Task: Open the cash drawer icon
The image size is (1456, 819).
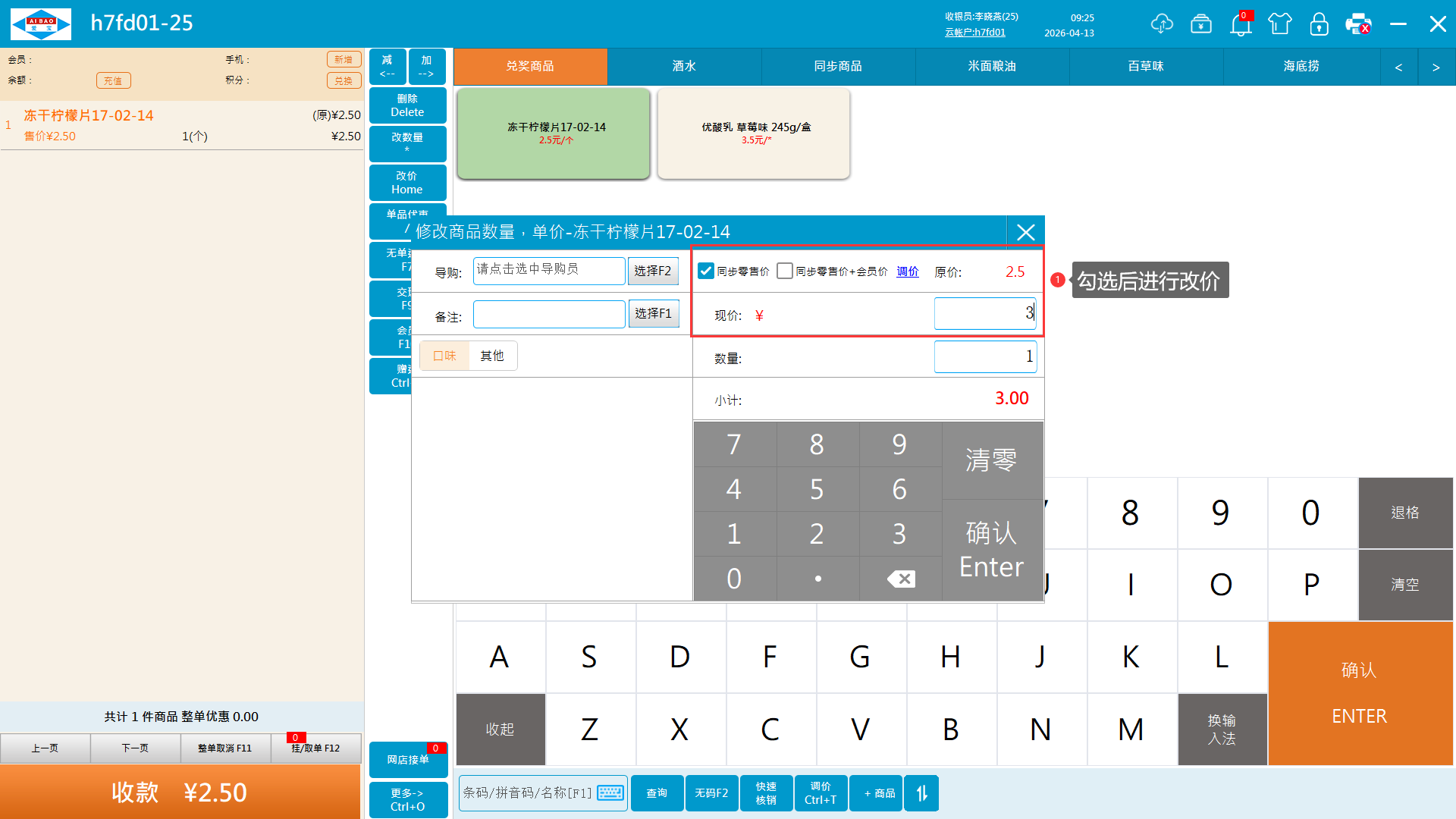Action: coord(1201,24)
